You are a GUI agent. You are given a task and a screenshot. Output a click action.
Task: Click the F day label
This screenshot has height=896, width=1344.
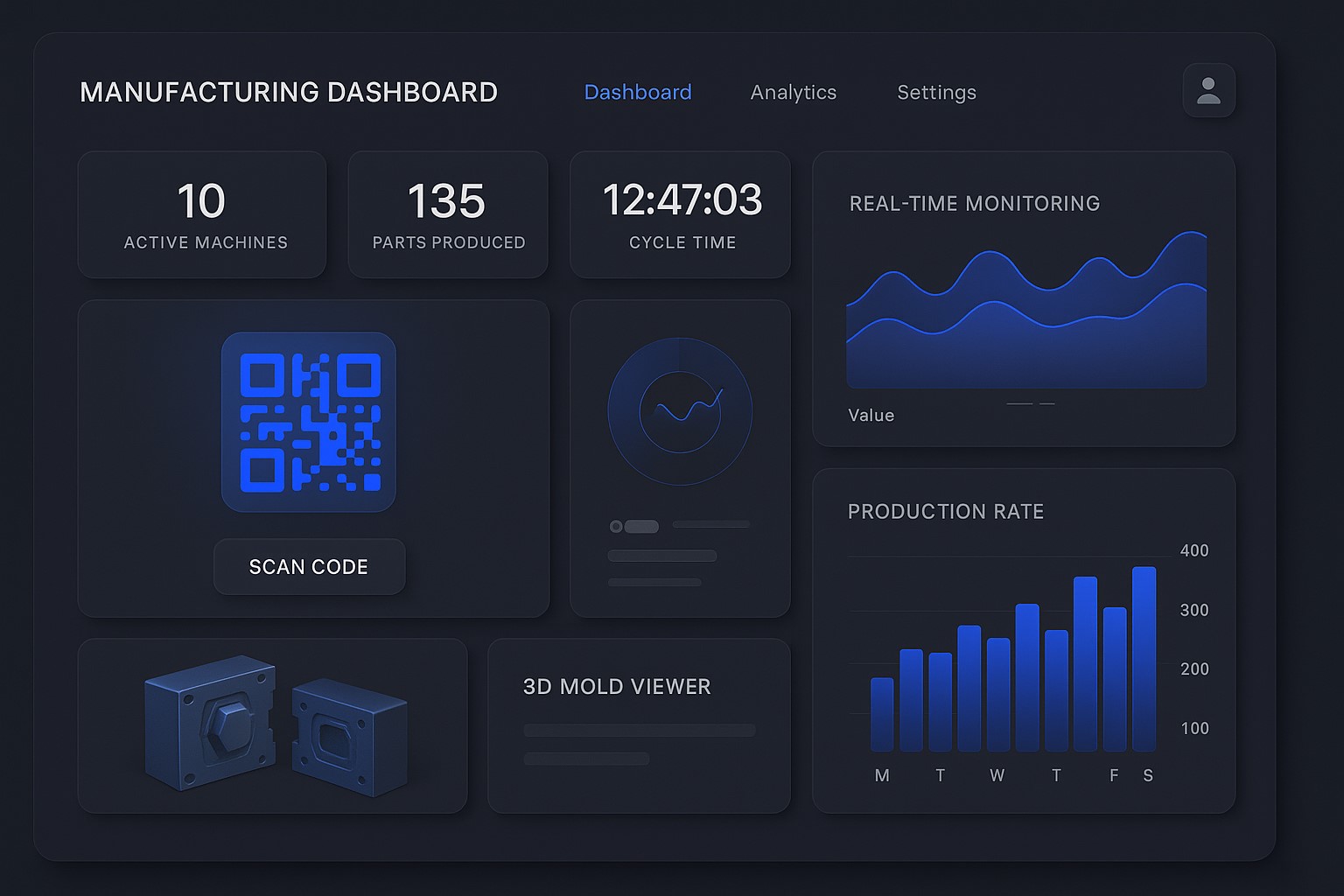point(1114,775)
